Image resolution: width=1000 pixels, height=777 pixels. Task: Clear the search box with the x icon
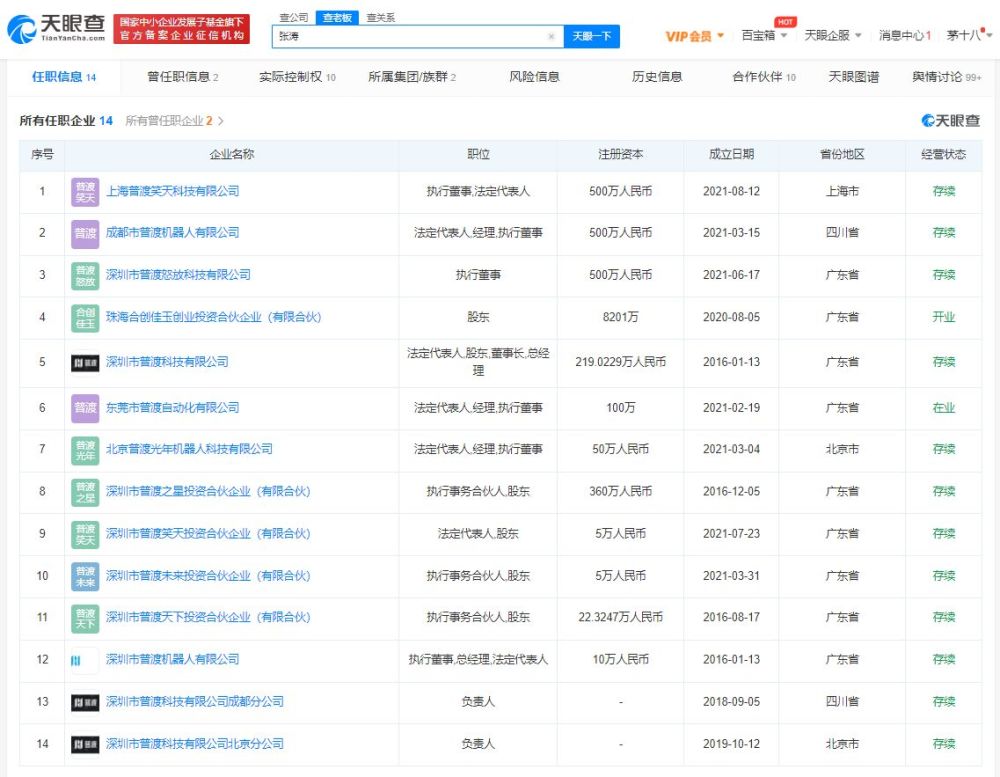click(551, 36)
